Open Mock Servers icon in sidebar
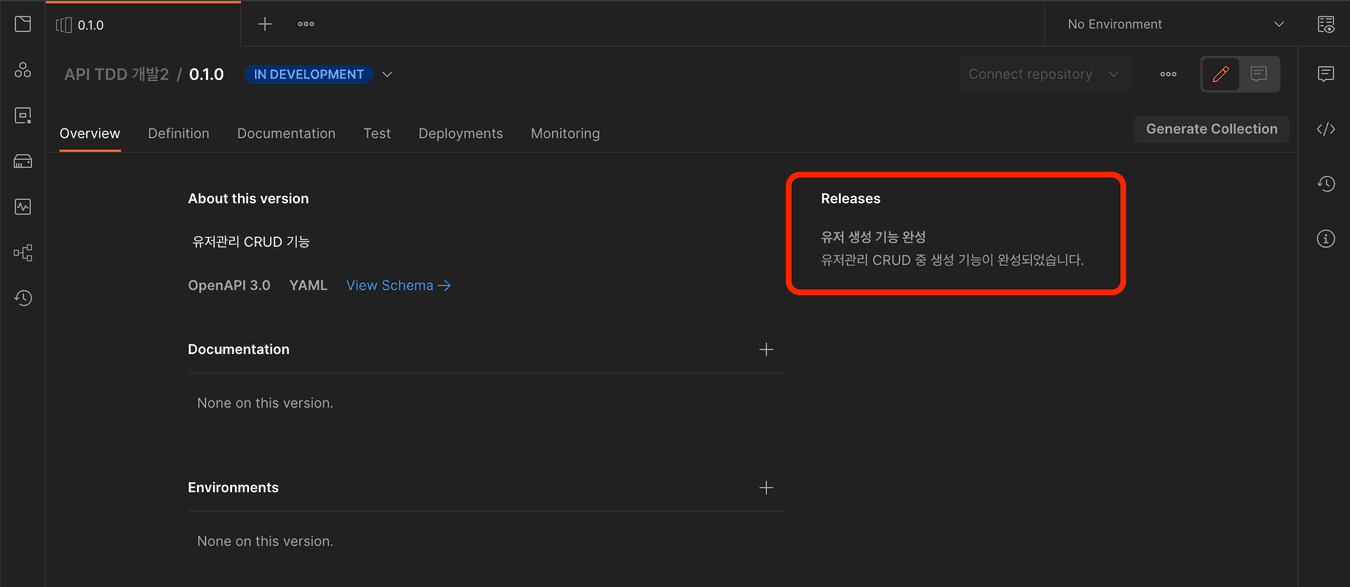 (23, 161)
